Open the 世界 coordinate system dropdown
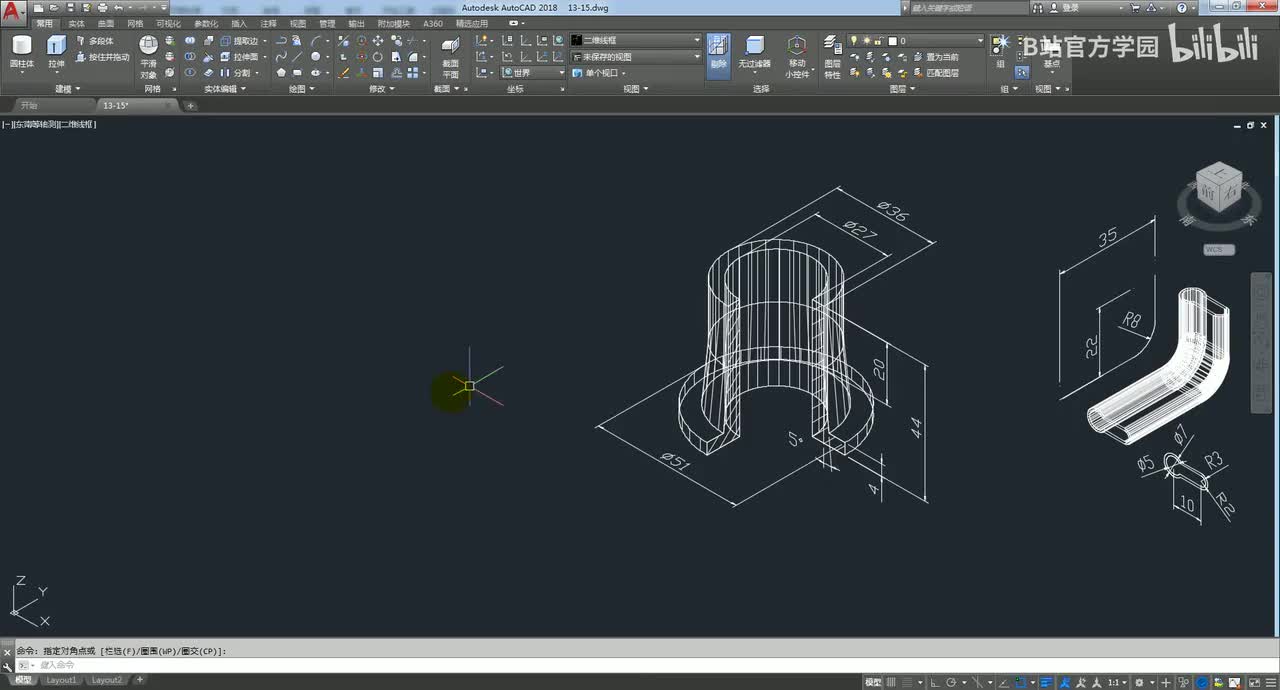This screenshot has height=690, width=1280. pos(533,73)
